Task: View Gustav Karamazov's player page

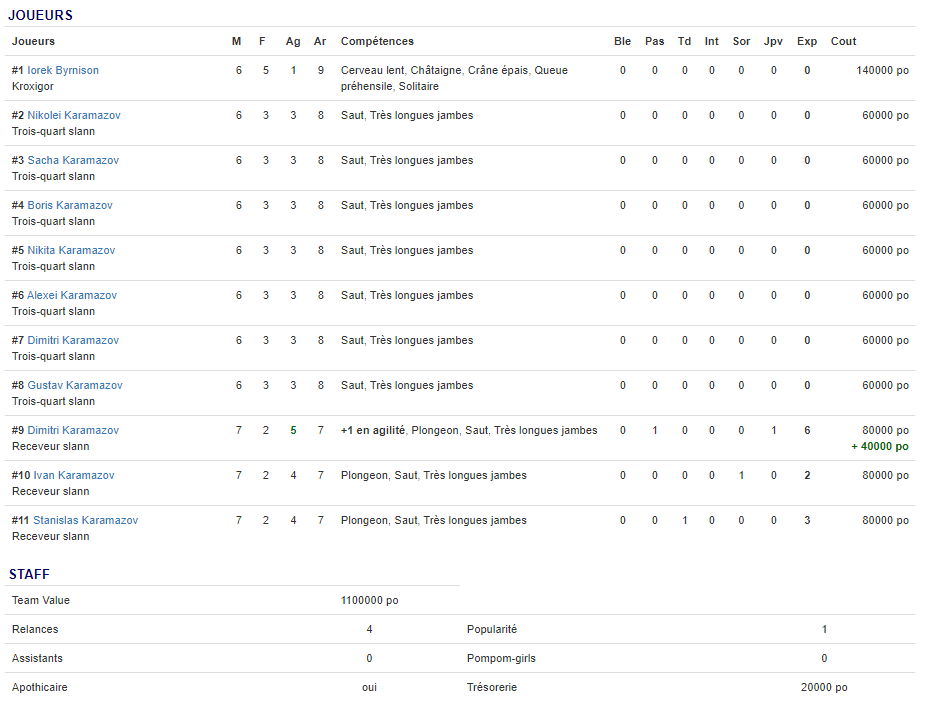Action: click(x=75, y=386)
